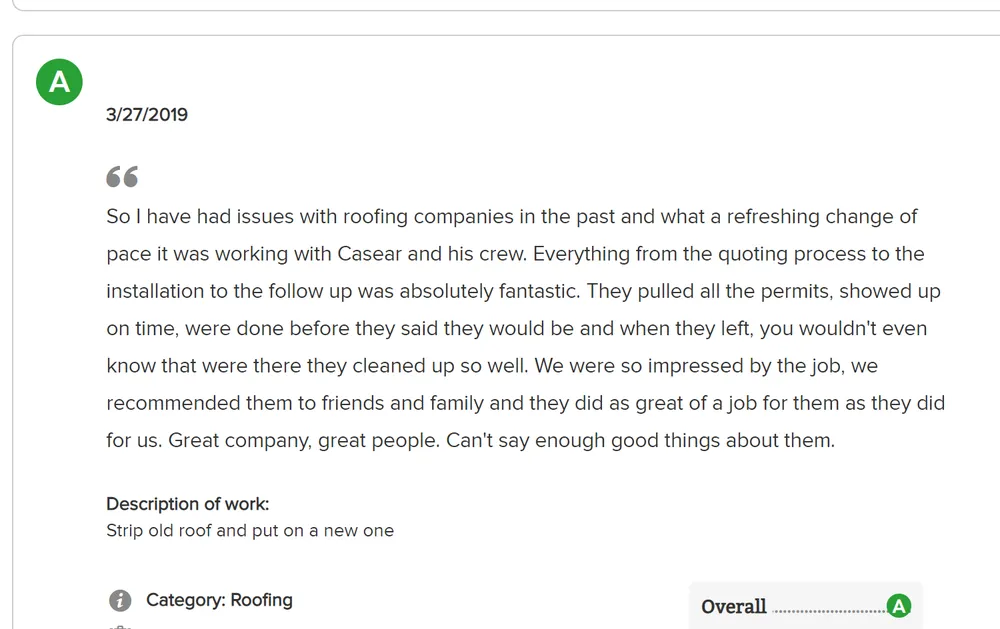1000x629 pixels.
Task: Click the partially visible icon below the info icon
Action: pyautogui.click(x=120, y=625)
